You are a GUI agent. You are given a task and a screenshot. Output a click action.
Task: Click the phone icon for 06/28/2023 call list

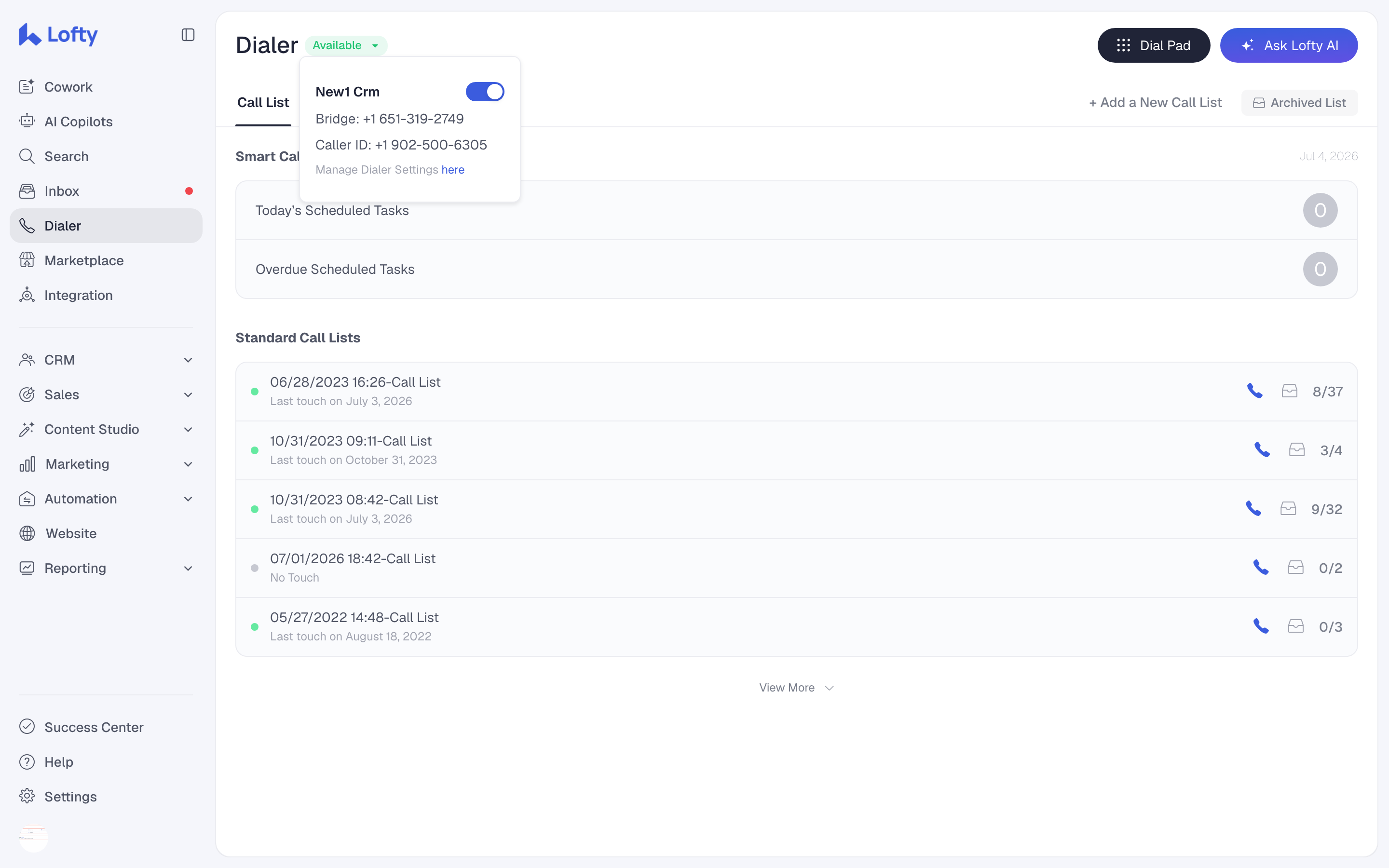click(1255, 391)
